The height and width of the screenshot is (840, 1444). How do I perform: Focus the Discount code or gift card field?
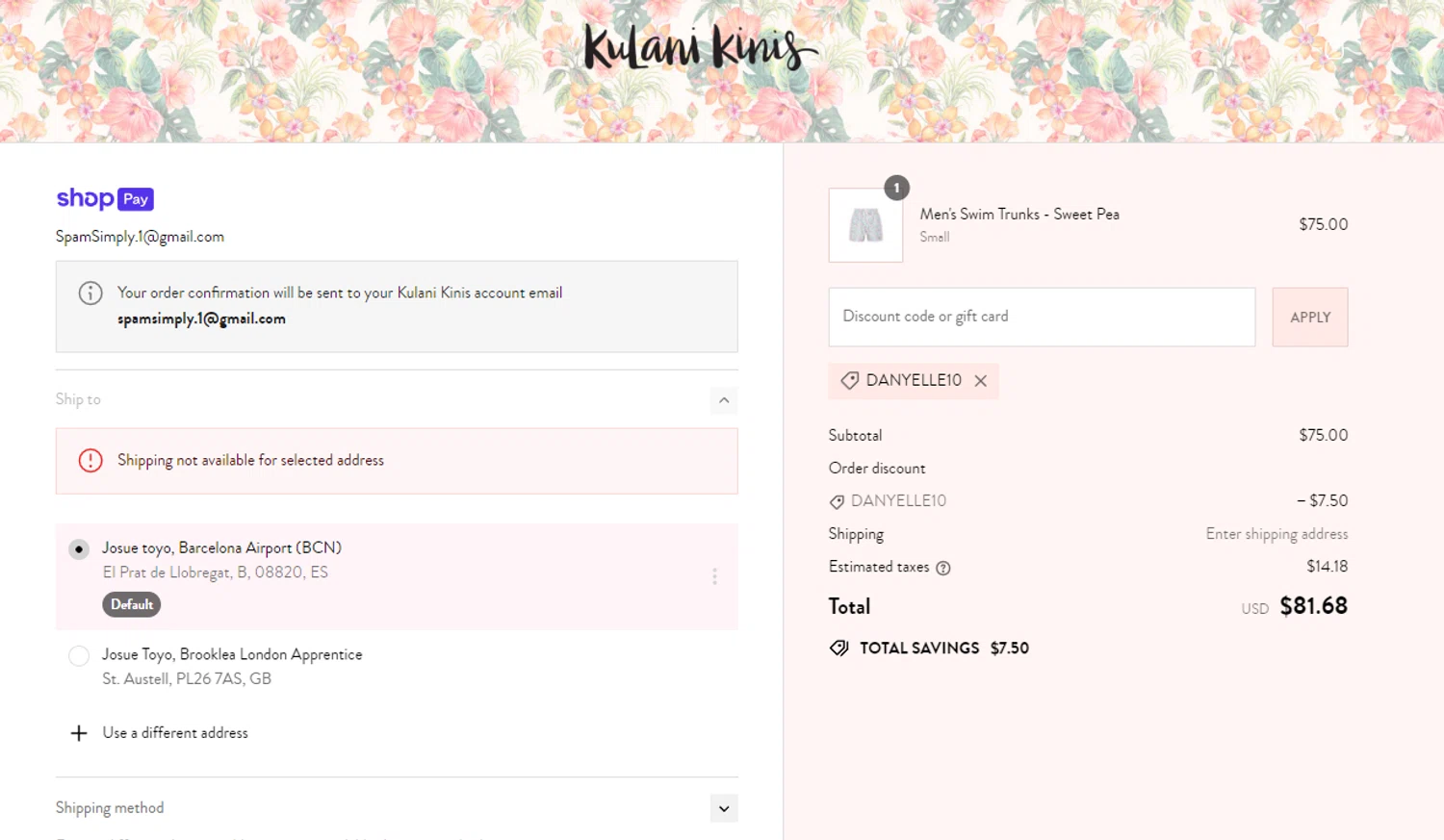pos(1042,317)
